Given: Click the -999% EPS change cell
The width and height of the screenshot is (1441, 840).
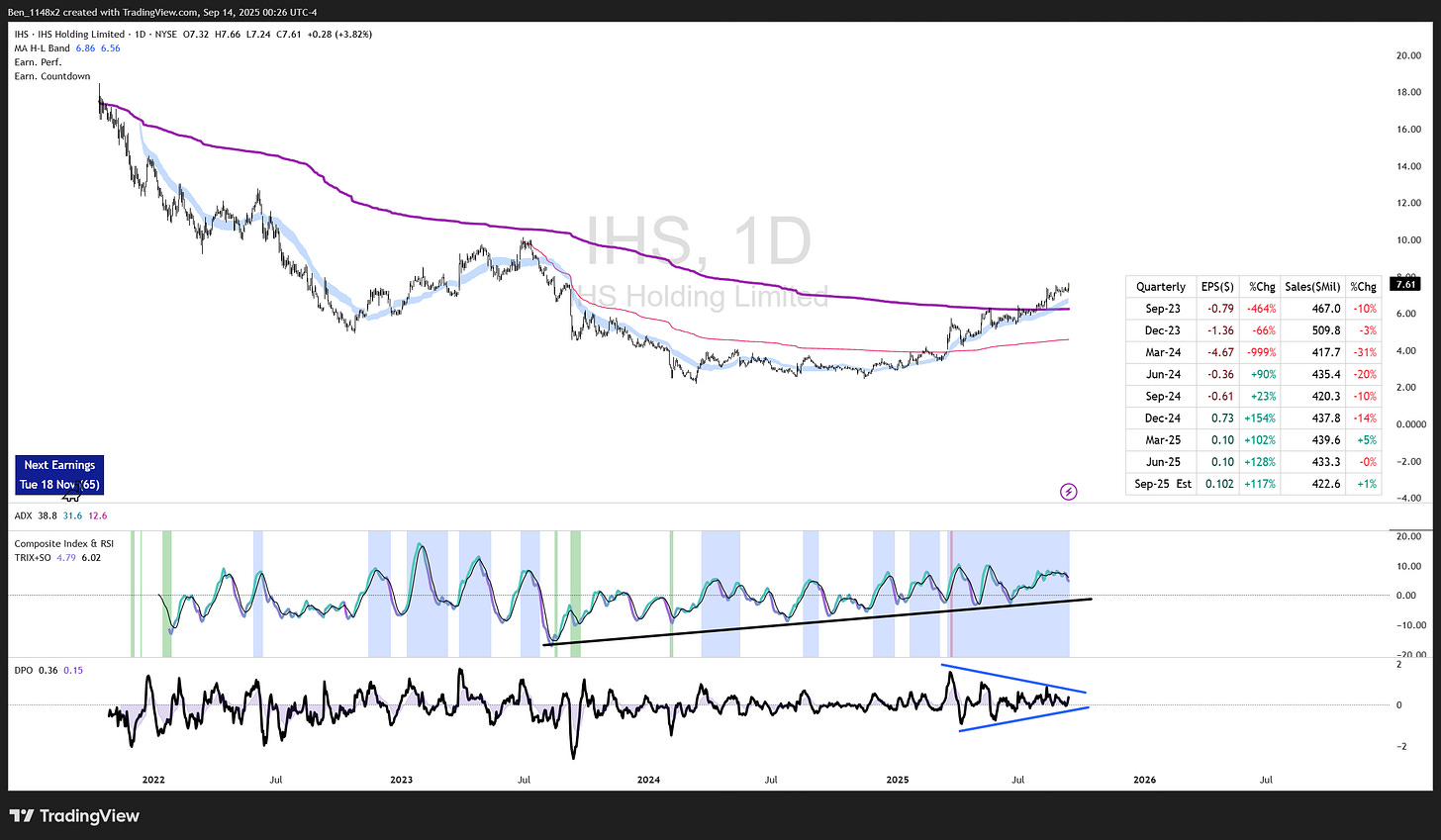Looking at the screenshot, I should [1262, 352].
